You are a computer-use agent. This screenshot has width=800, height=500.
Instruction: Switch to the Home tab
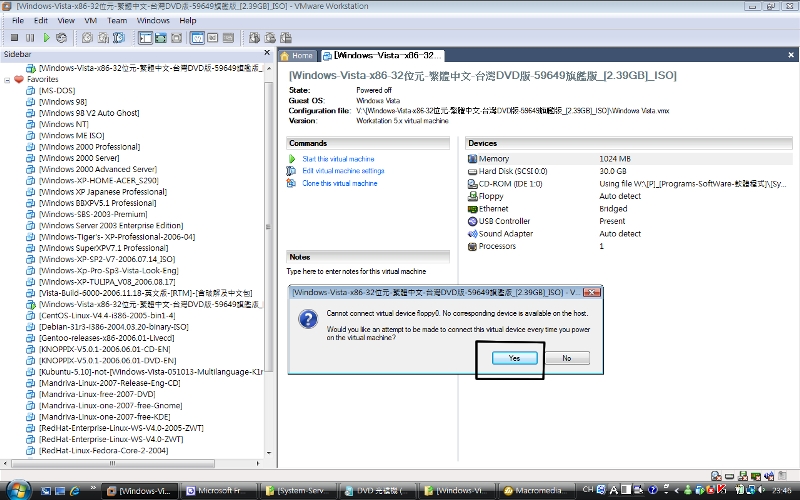(x=297, y=55)
